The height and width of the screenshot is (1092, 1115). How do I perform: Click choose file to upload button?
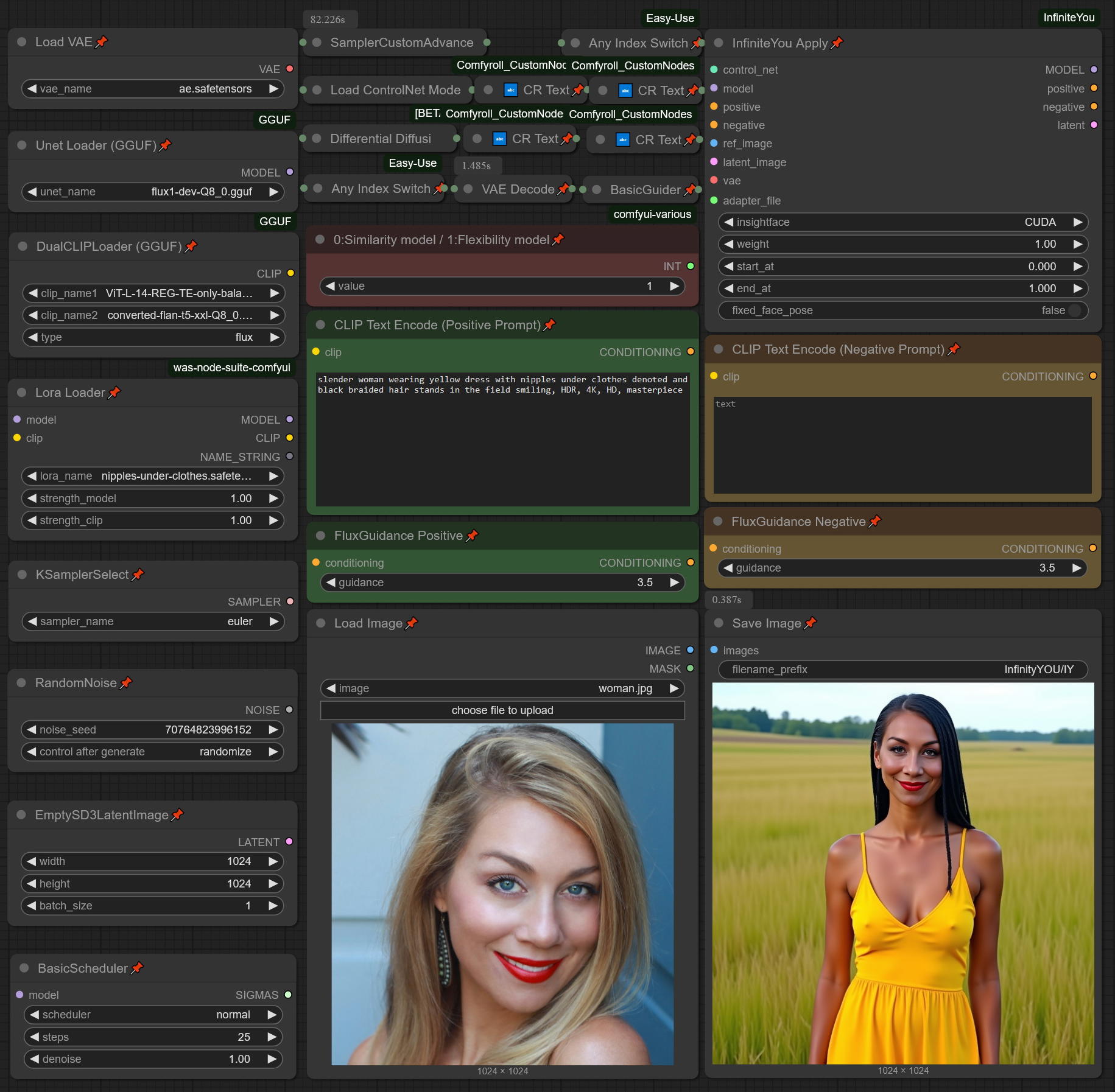[x=502, y=710]
